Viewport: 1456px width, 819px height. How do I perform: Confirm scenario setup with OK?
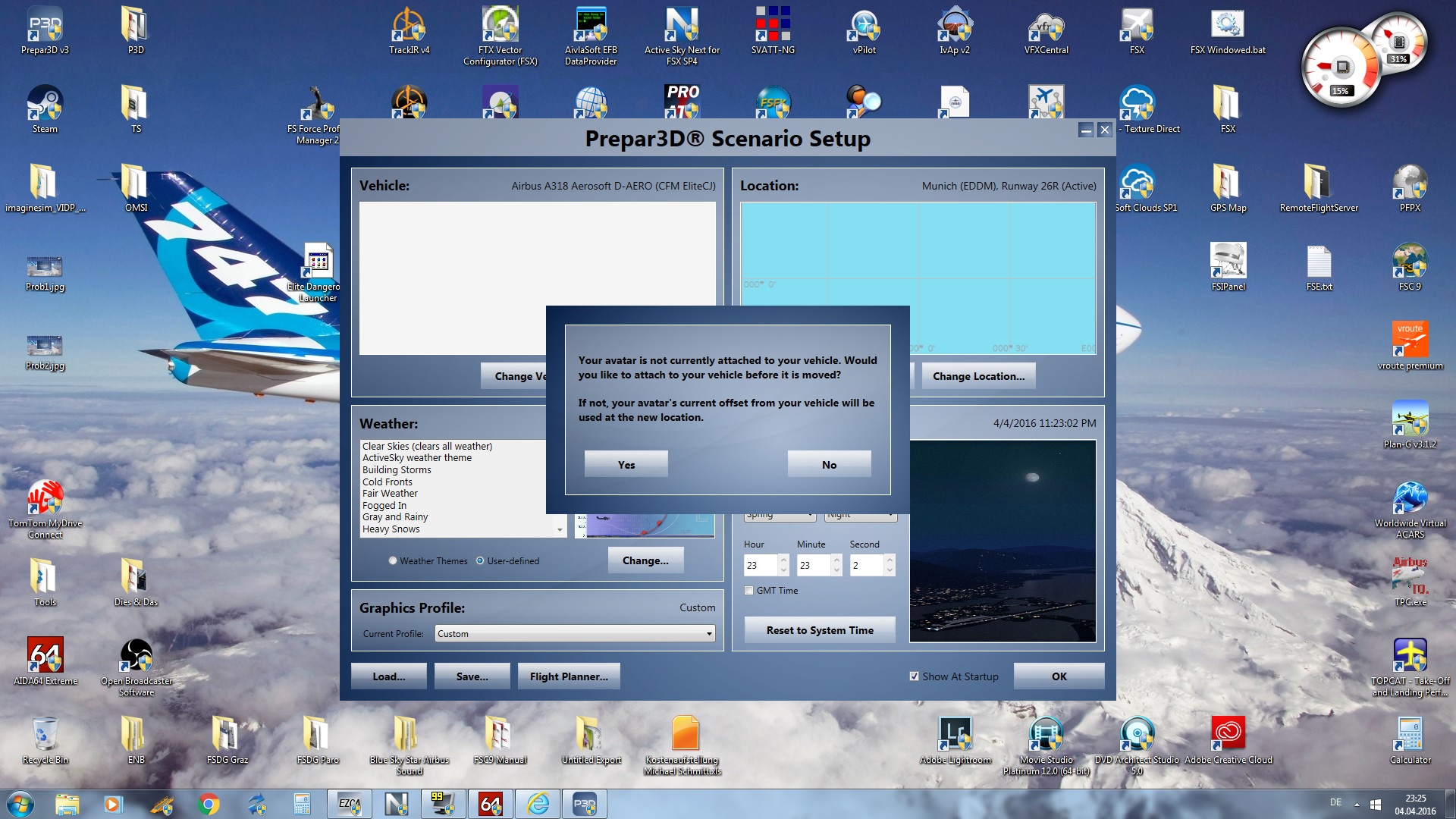click(1059, 676)
